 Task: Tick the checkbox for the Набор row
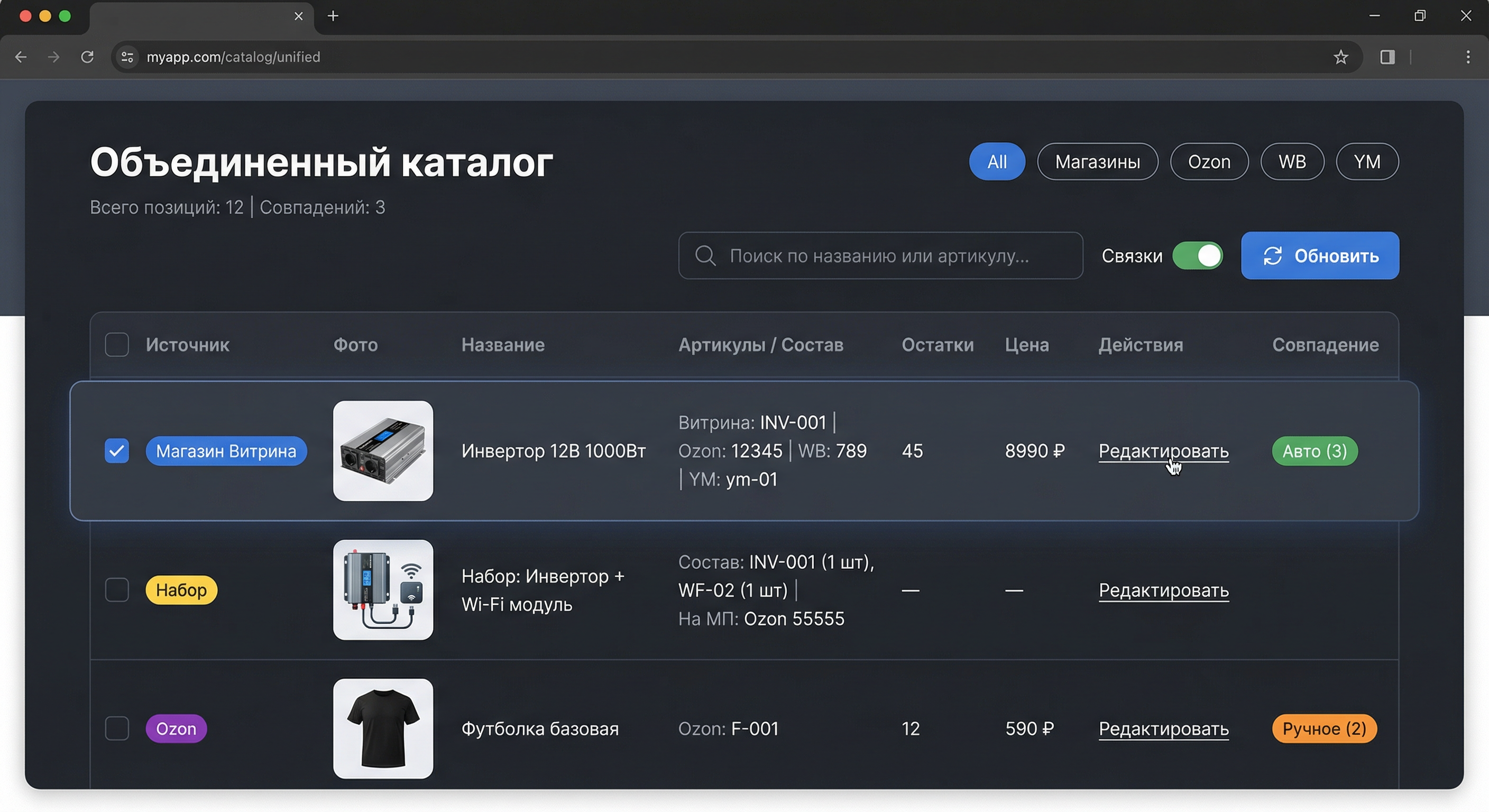point(117,589)
